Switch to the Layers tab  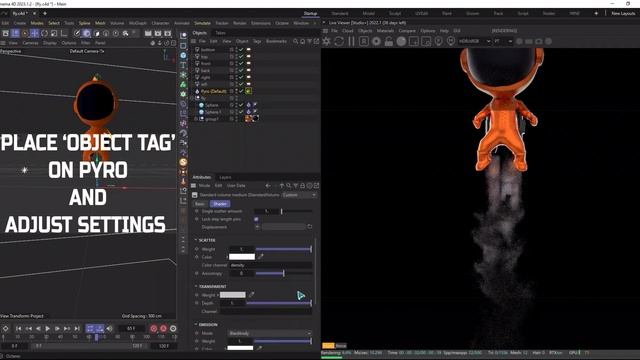click(225, 177)
